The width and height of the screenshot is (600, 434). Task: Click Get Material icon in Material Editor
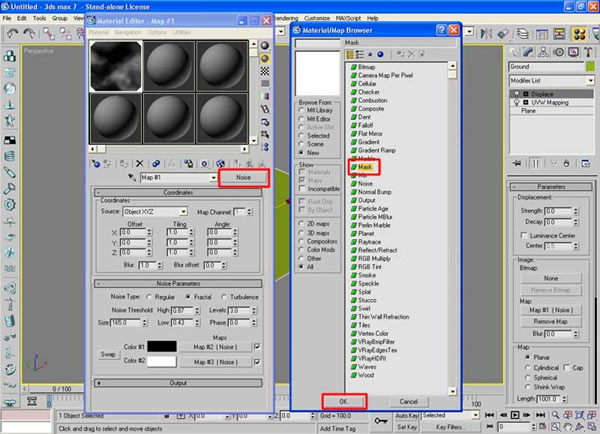96,164
